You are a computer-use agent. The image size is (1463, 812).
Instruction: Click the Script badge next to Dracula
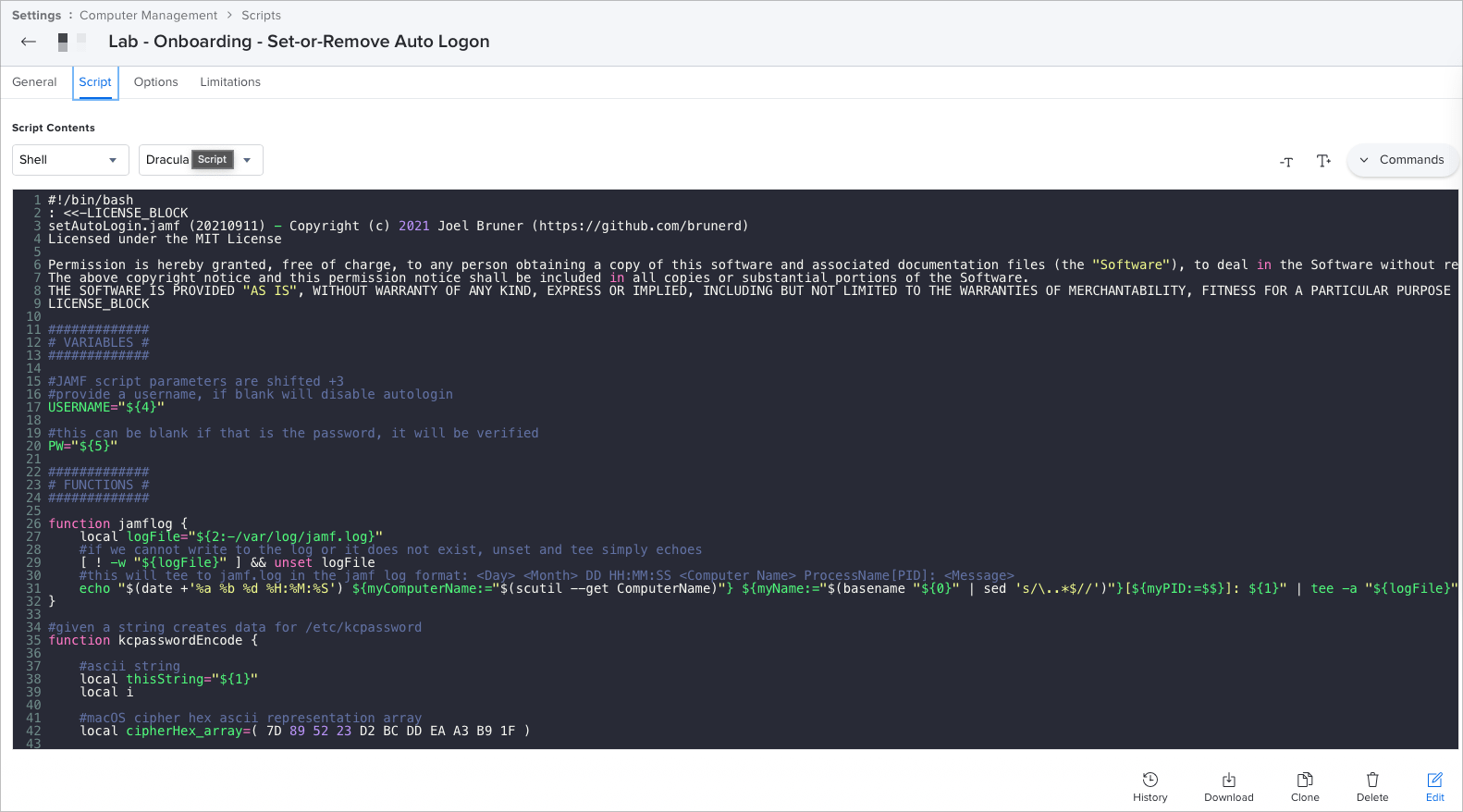click(x=212, y=160)
